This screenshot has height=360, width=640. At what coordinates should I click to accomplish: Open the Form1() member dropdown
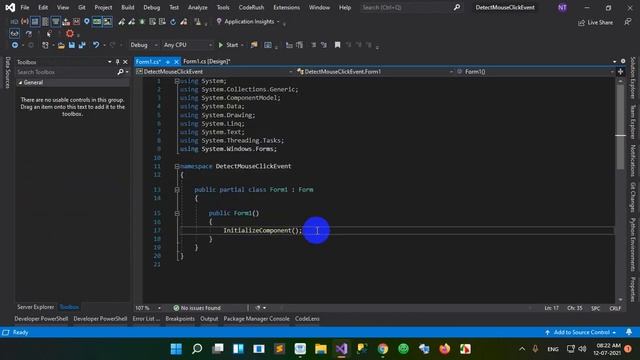535,72
